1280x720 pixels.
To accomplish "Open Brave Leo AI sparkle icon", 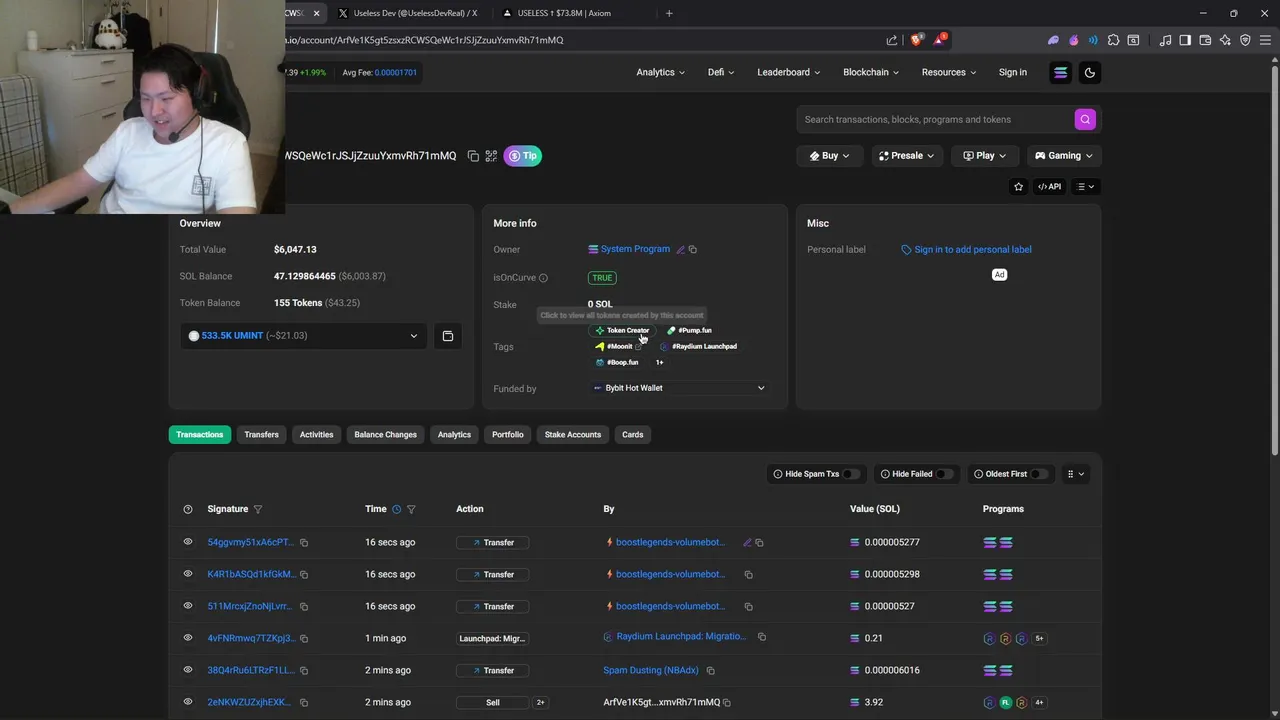I will 1225,40.
